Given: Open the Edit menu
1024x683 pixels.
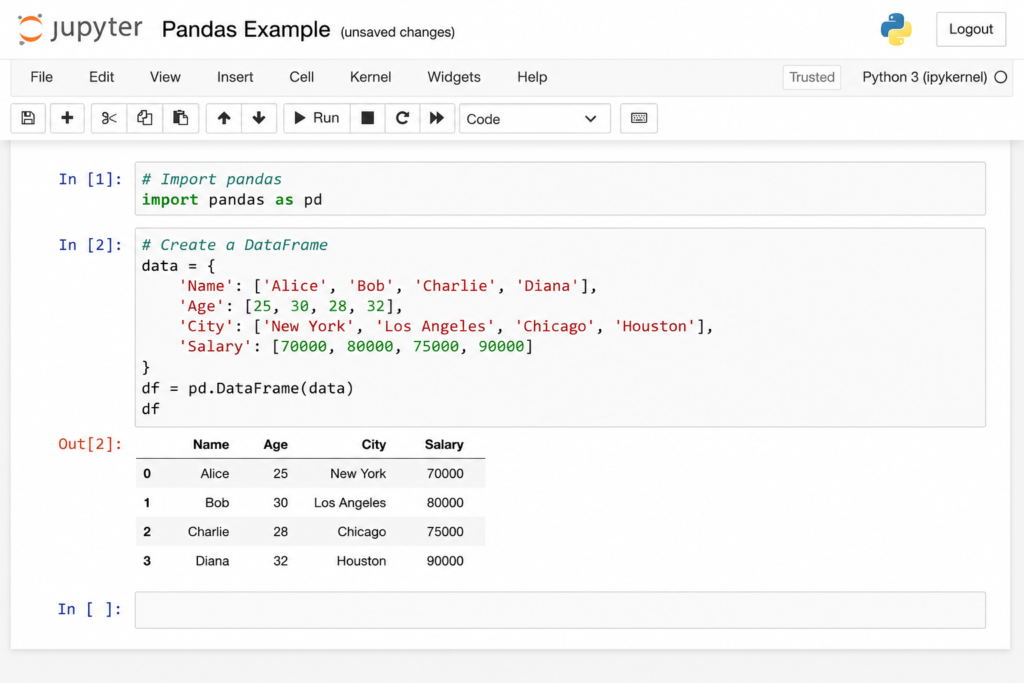Looking at the screenshot, I should pyautogui.click(x=101, y=77).
